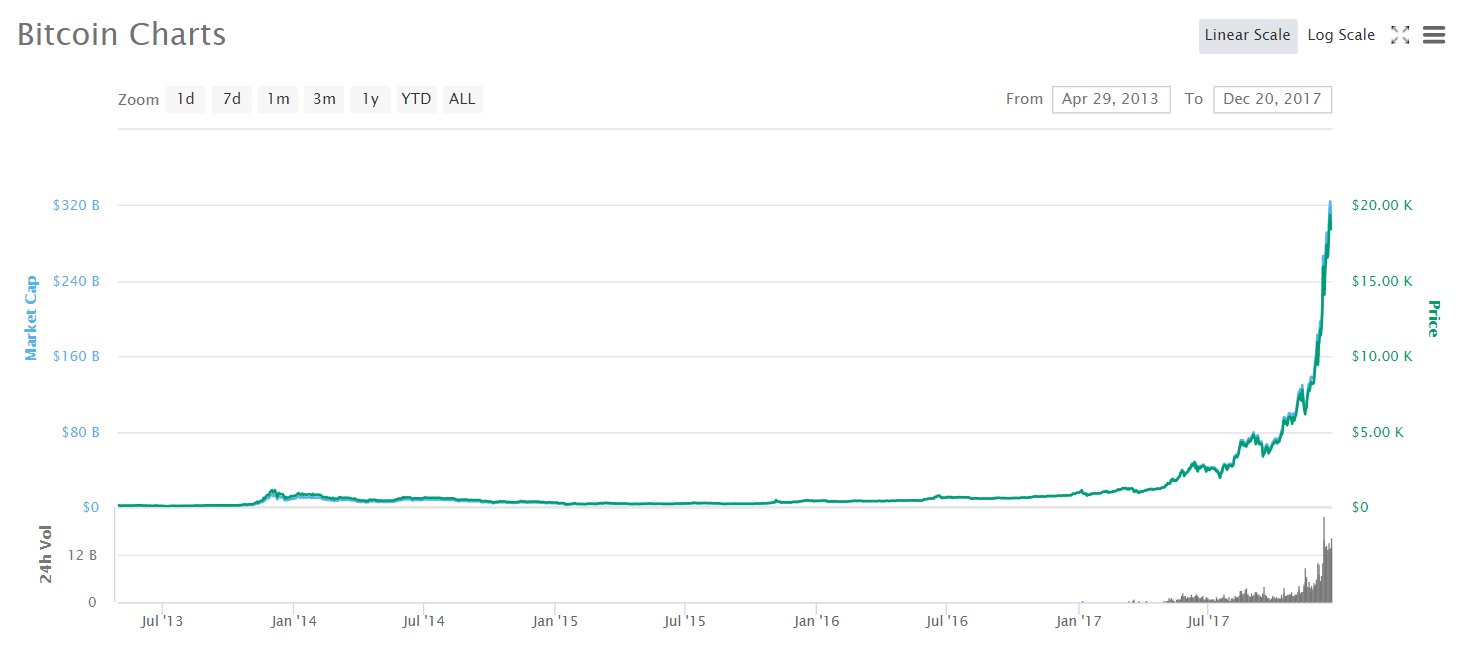Click the $160 B market cap label
This screenshot has width=1458, height=646.
76,357
